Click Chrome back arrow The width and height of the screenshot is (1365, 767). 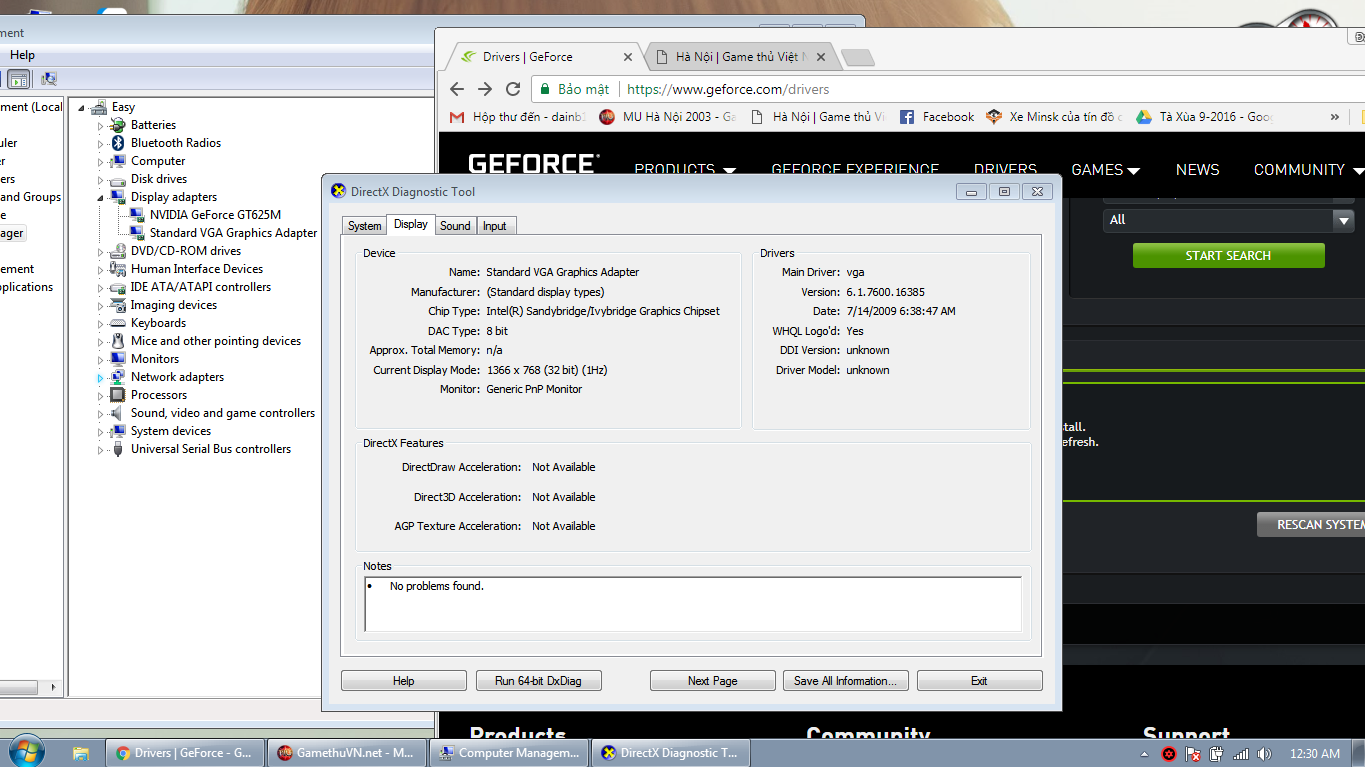(x=457, y=89)
